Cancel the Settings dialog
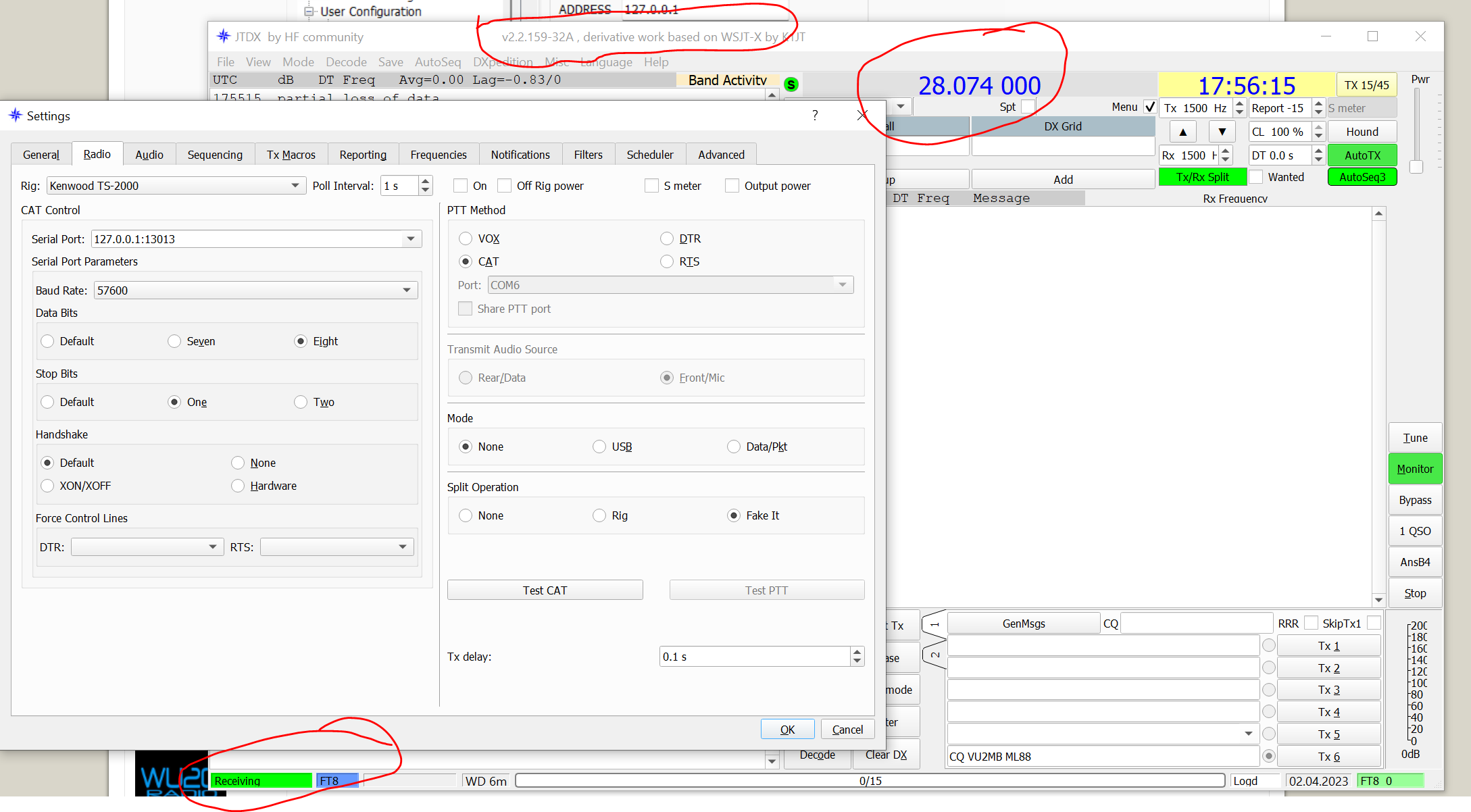Viewport: 1471px width, 812px height. point(847,730)
